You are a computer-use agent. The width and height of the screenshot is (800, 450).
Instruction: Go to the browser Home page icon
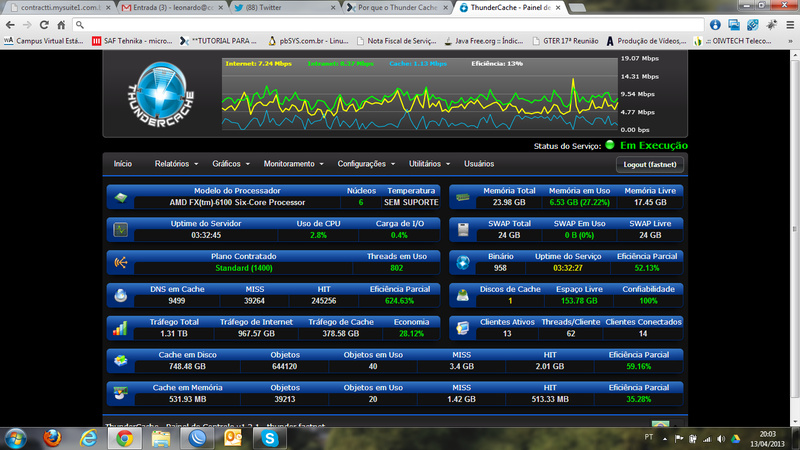click(61, 24)
